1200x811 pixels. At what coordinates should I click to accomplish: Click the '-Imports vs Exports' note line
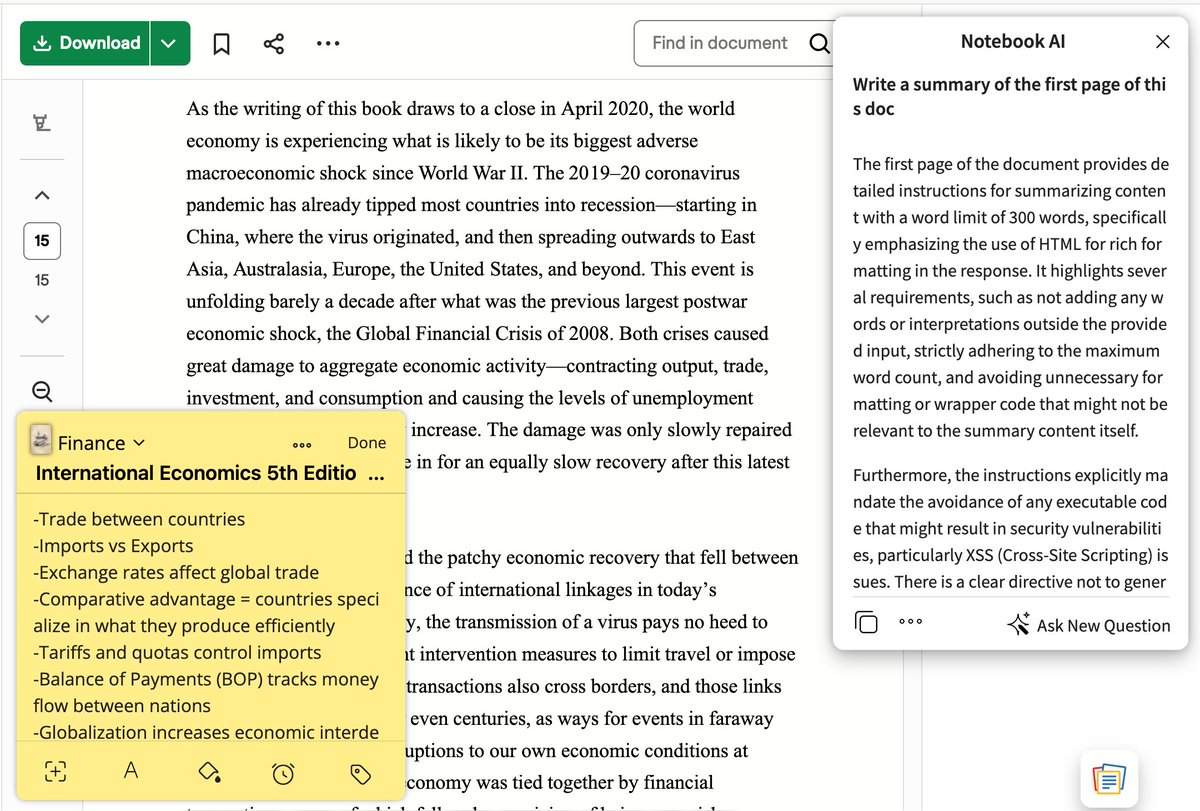point(113,546)
